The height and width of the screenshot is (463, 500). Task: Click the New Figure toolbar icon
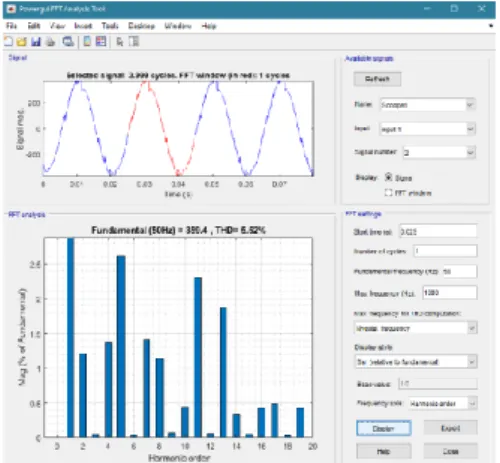[x=8, y=42]
